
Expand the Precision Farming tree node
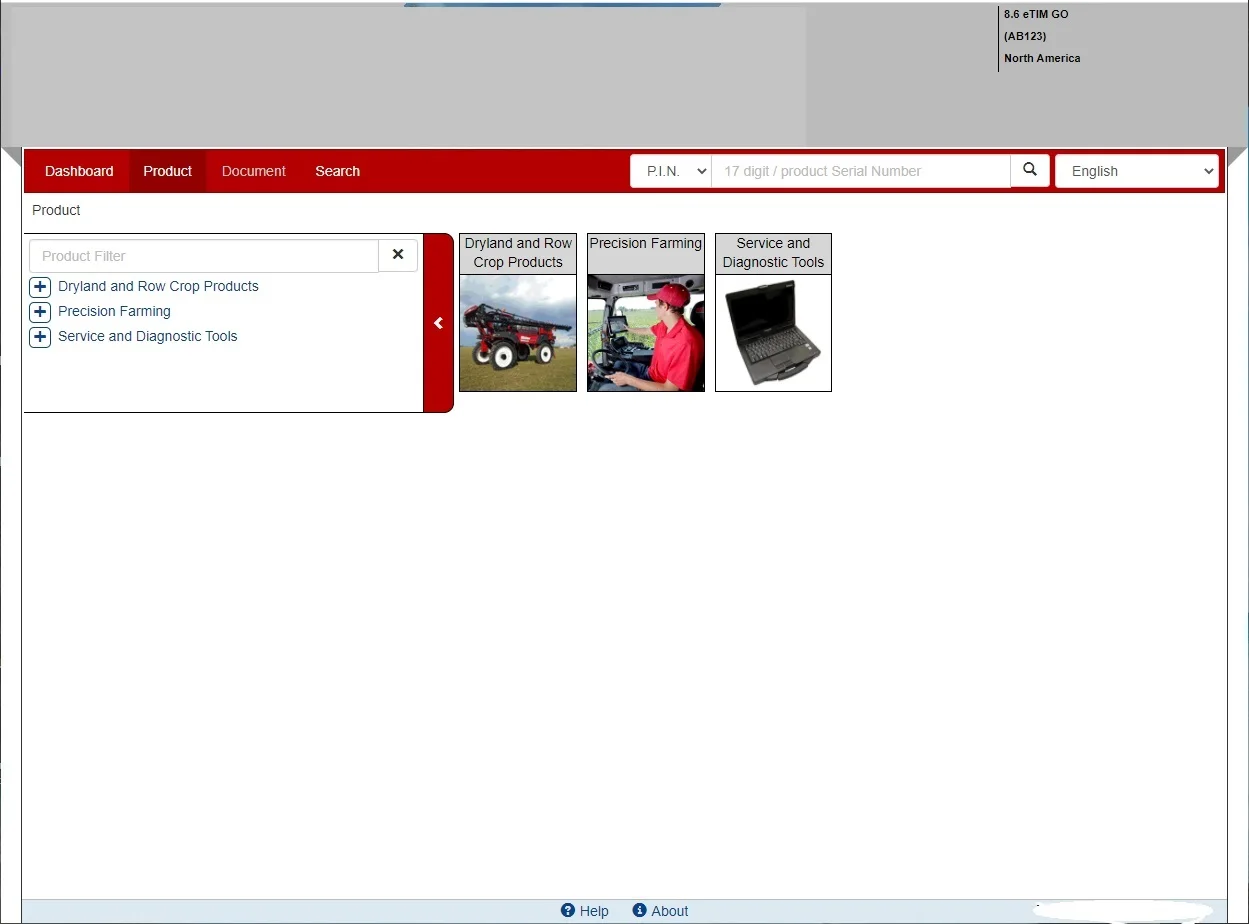click(40, 312)
